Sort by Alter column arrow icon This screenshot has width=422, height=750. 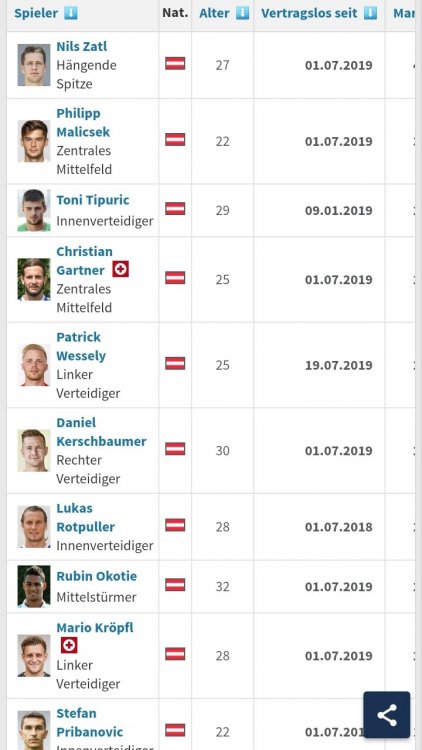[x=243, y=13]
